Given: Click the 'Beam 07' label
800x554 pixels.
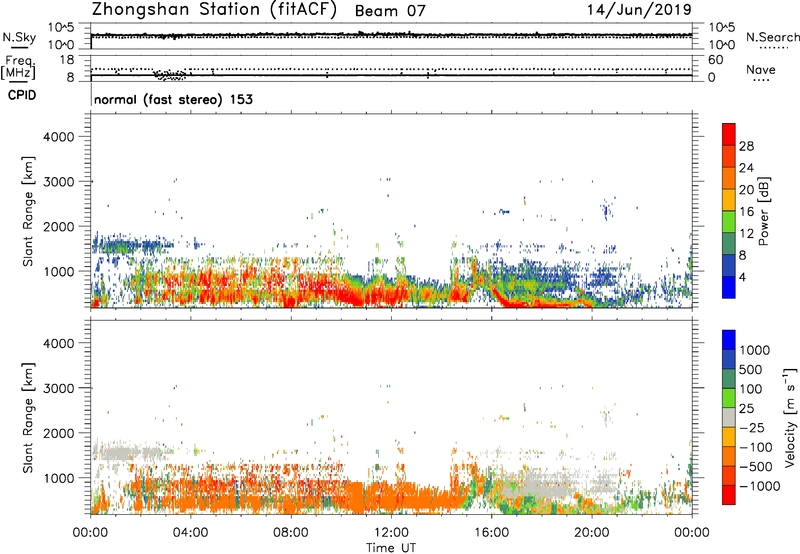Looking at the screenshot, I should (390, 11).
